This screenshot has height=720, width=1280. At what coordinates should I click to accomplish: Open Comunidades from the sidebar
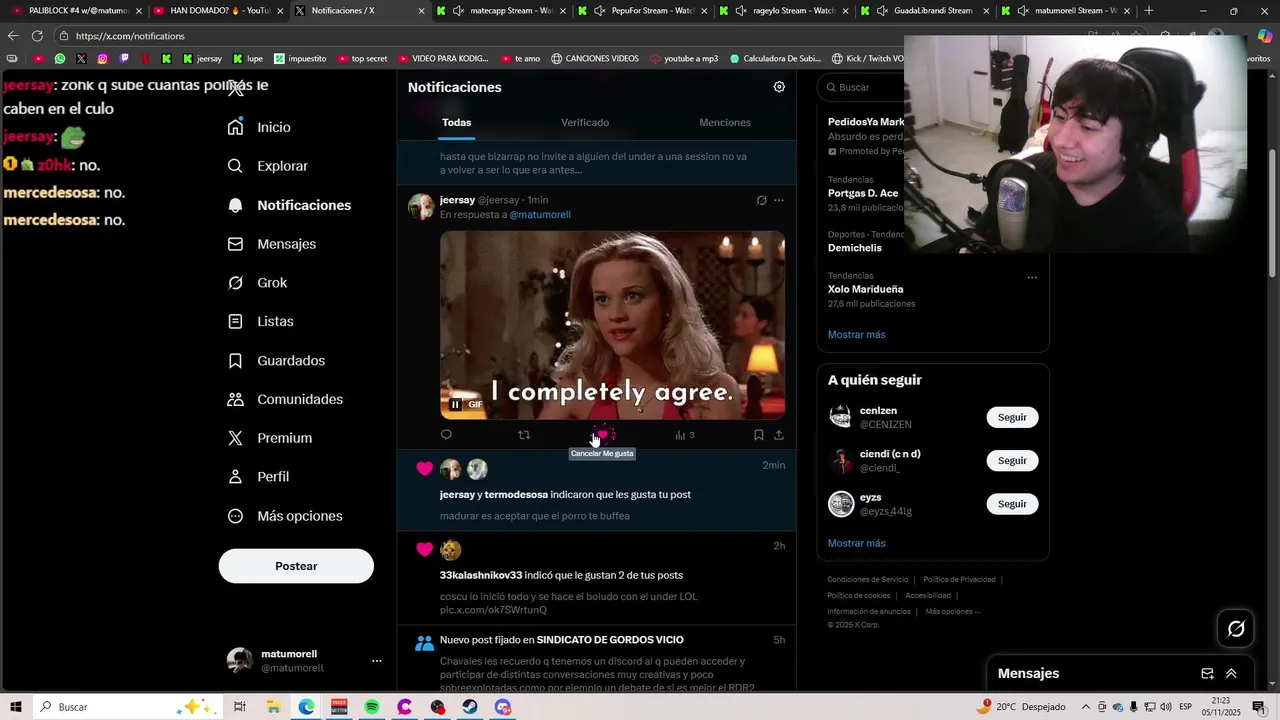[x=285, y=399]
